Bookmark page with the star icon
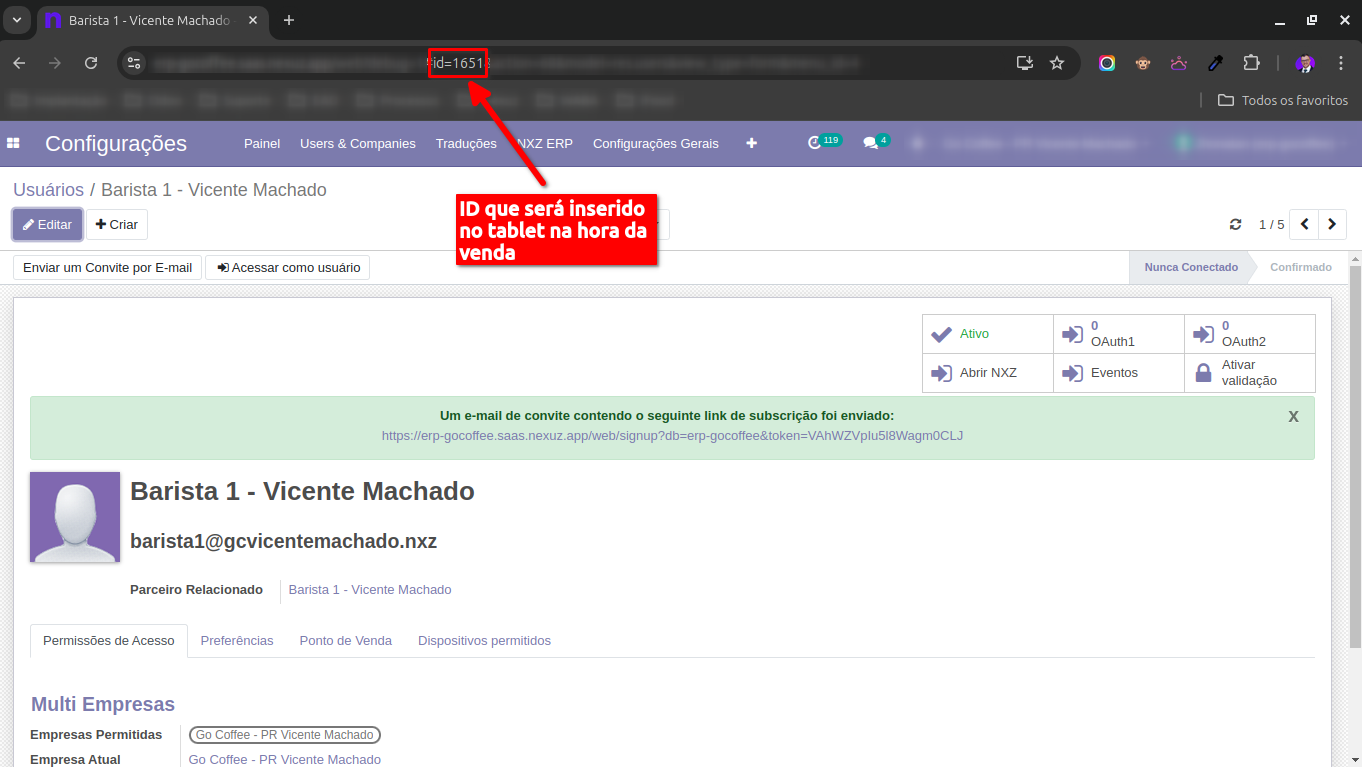This screenshot has height=767, width=1362. (x=1057, y=63)
